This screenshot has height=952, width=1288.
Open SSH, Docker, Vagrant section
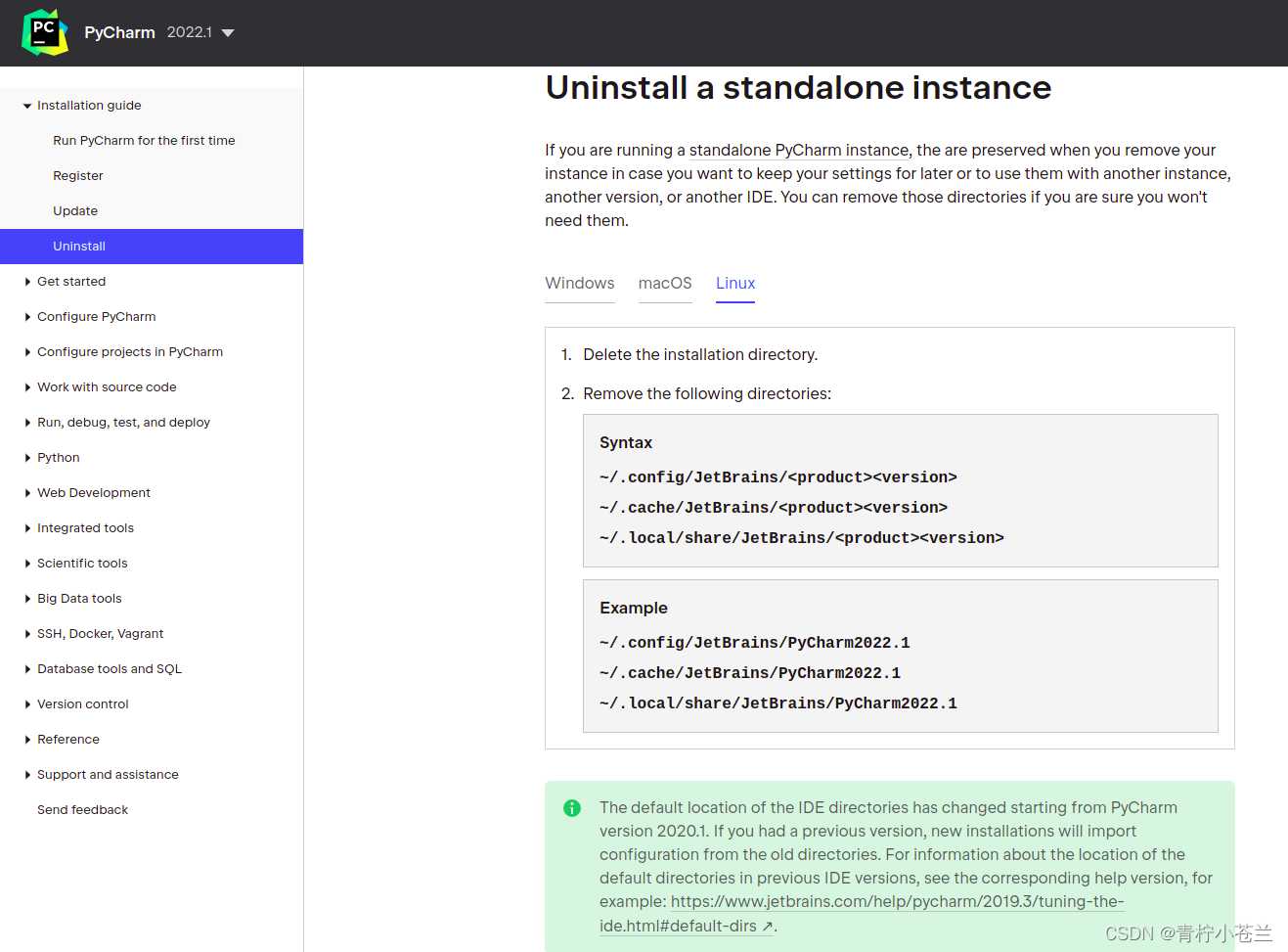(x=100, y=633)
